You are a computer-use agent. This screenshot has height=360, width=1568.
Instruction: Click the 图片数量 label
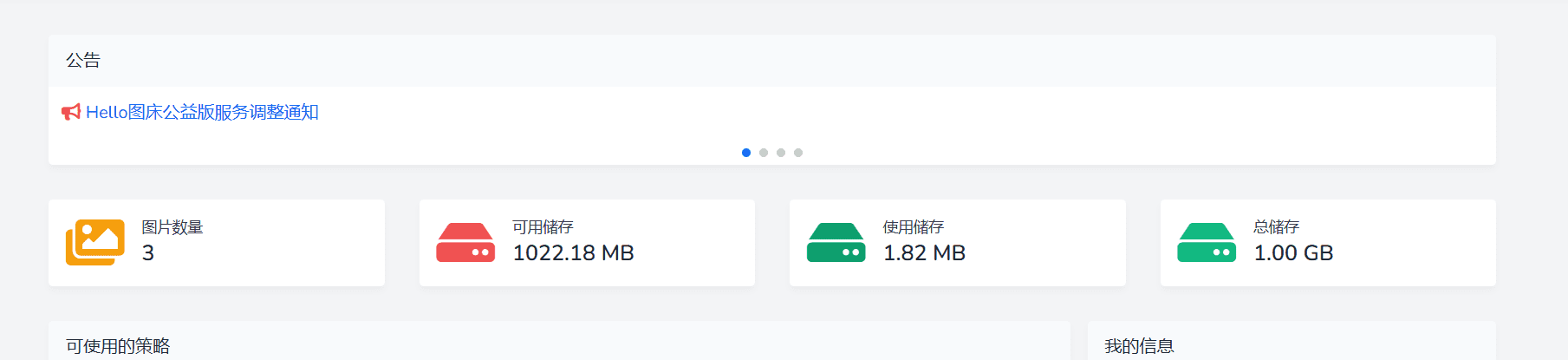(172, 227)
